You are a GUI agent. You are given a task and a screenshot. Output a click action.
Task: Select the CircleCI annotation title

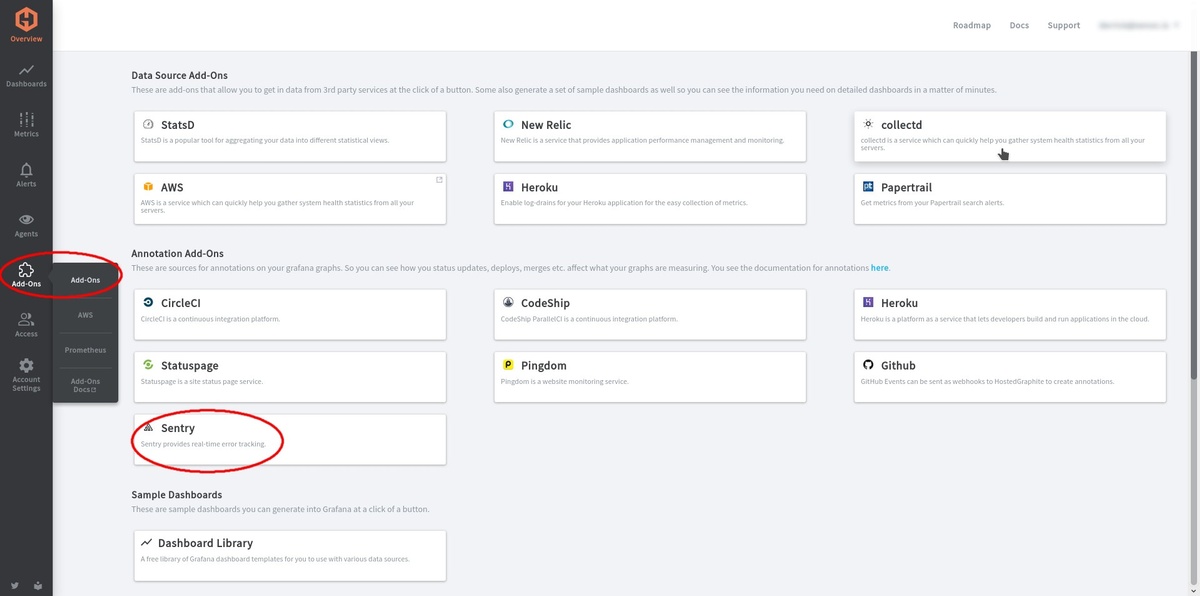[181, 303]
